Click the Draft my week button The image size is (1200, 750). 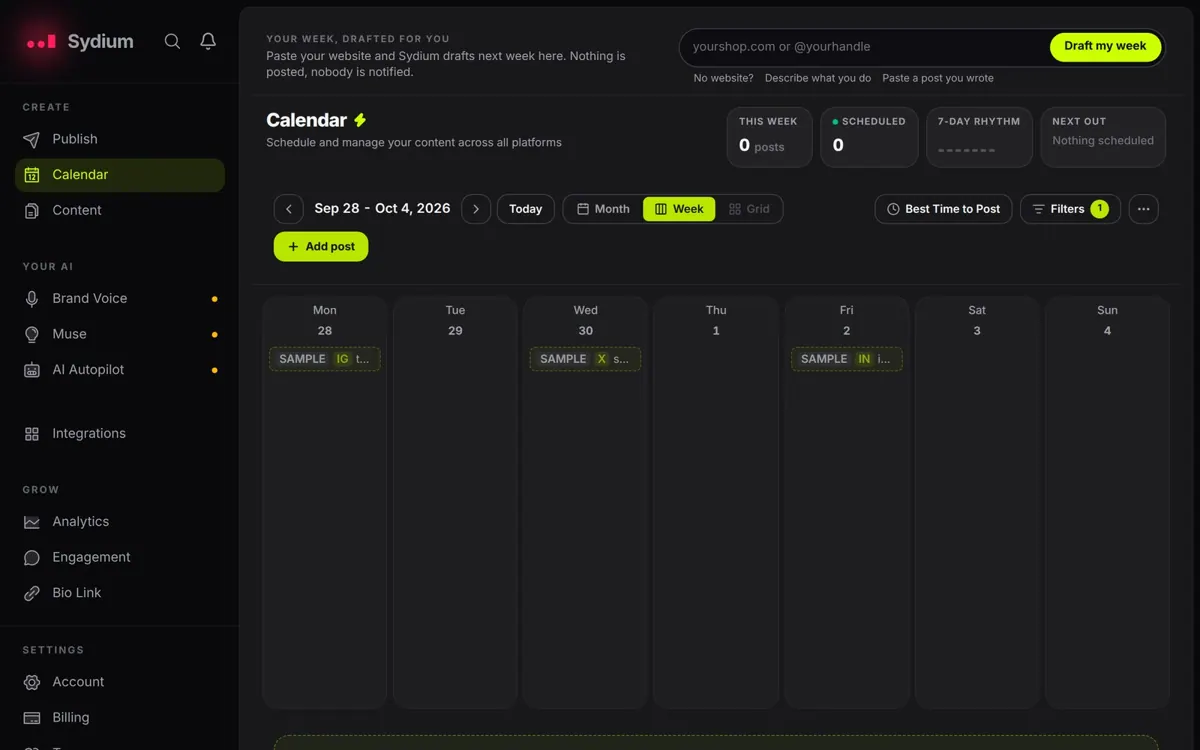tap(1105, 46)
